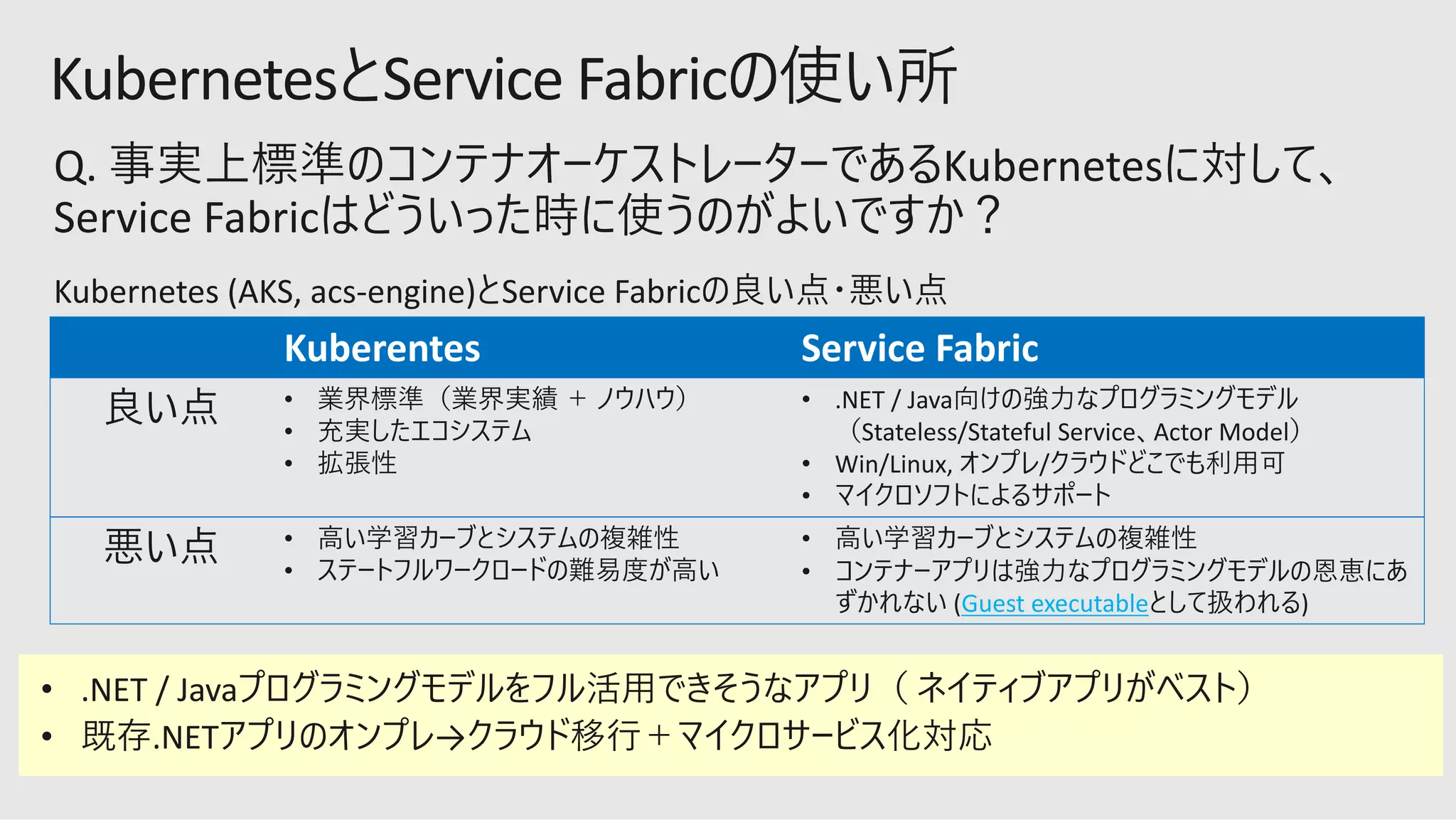Click the '良い点' row label
1456x820 pixels.
click(161, 408)
